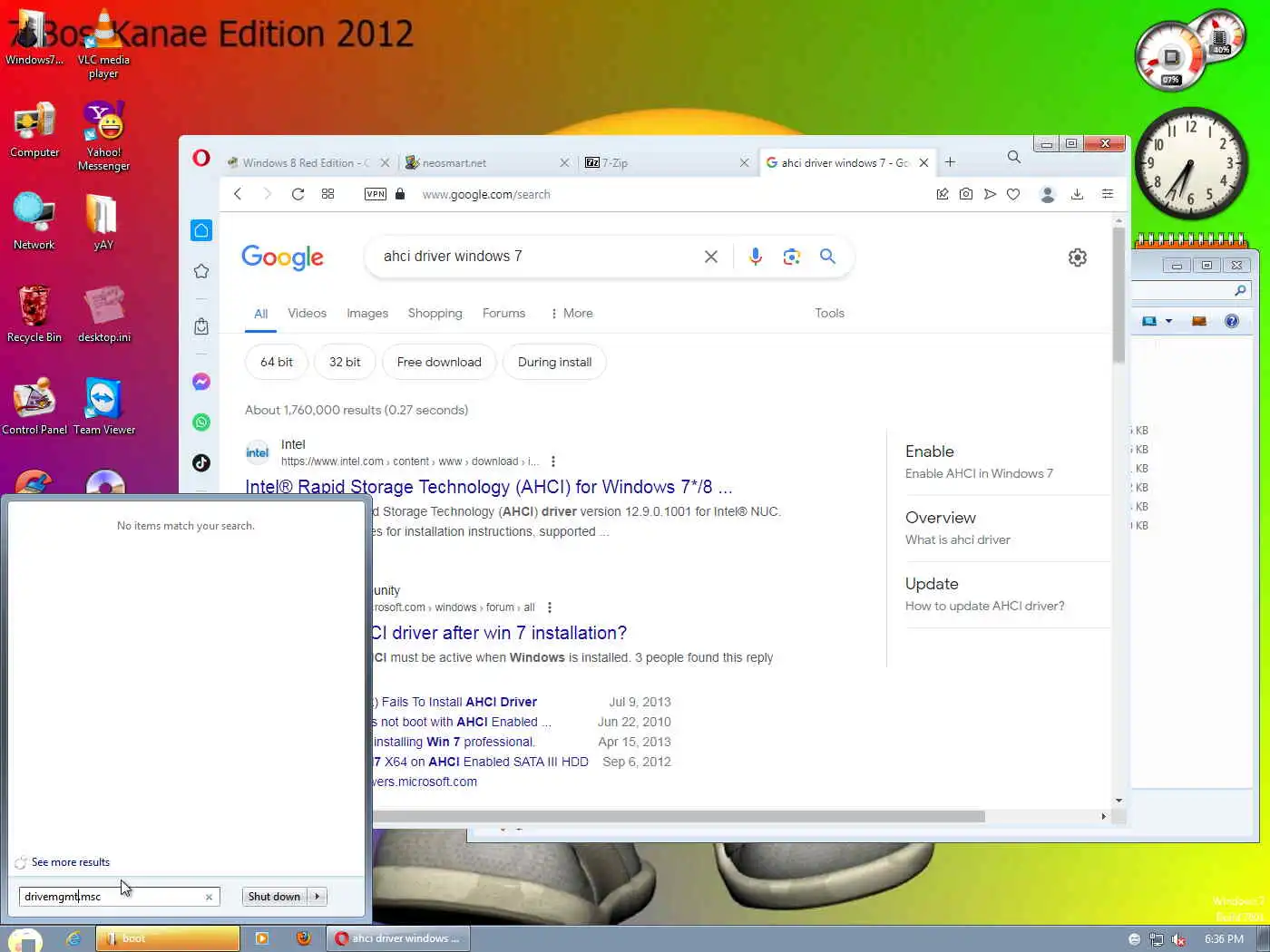The height and width of the screenshot is (952, 1270).
Task: Switch to the Windows 8 Red Edition tab
Action: pos(298,163)
